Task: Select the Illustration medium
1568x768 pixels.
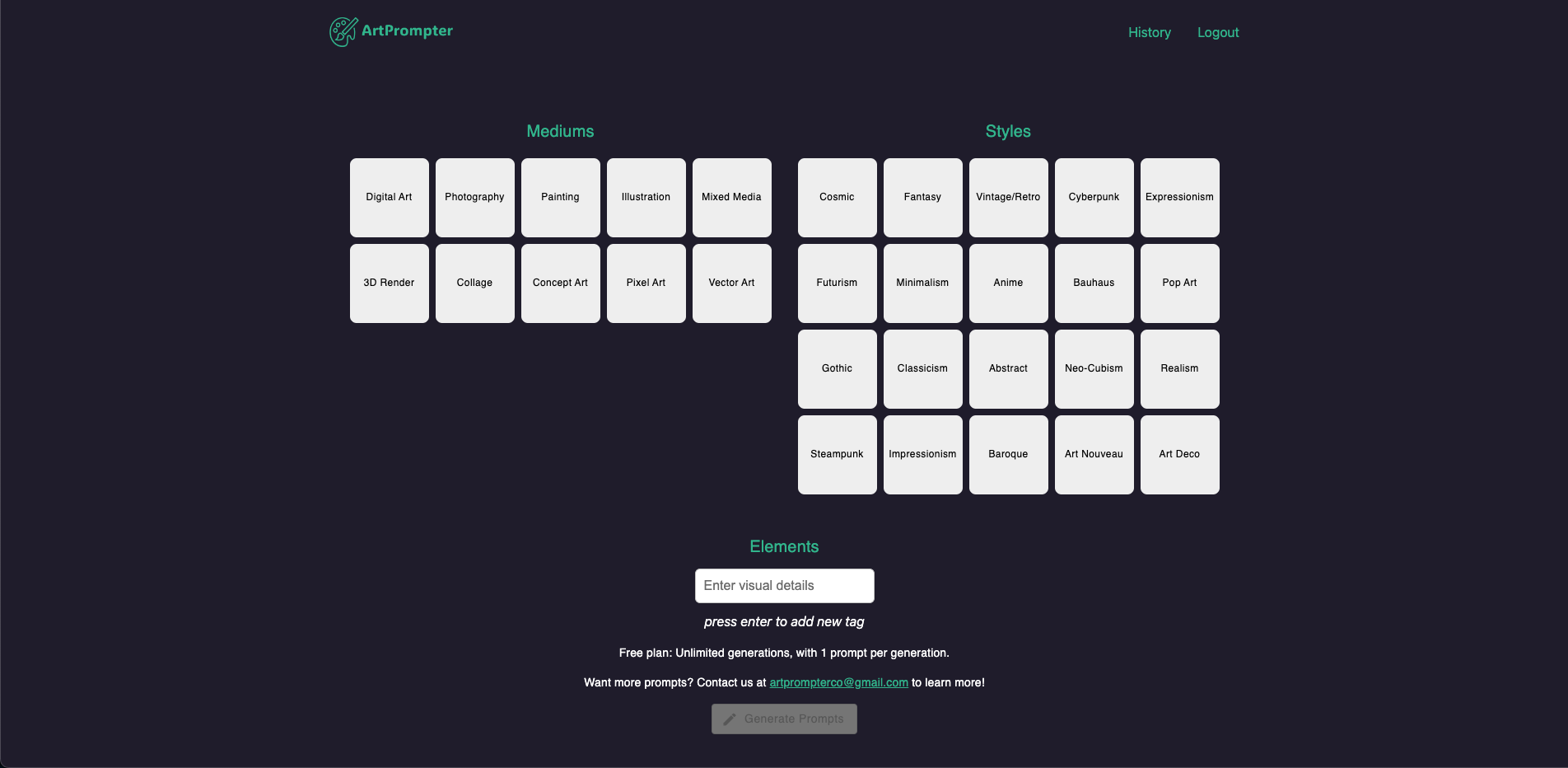Action: point(646,198)
